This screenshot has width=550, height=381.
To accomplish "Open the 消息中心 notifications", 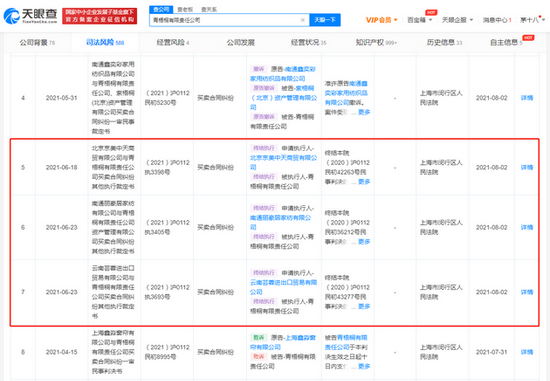I will pyautogui.click(x=497, y=20).
